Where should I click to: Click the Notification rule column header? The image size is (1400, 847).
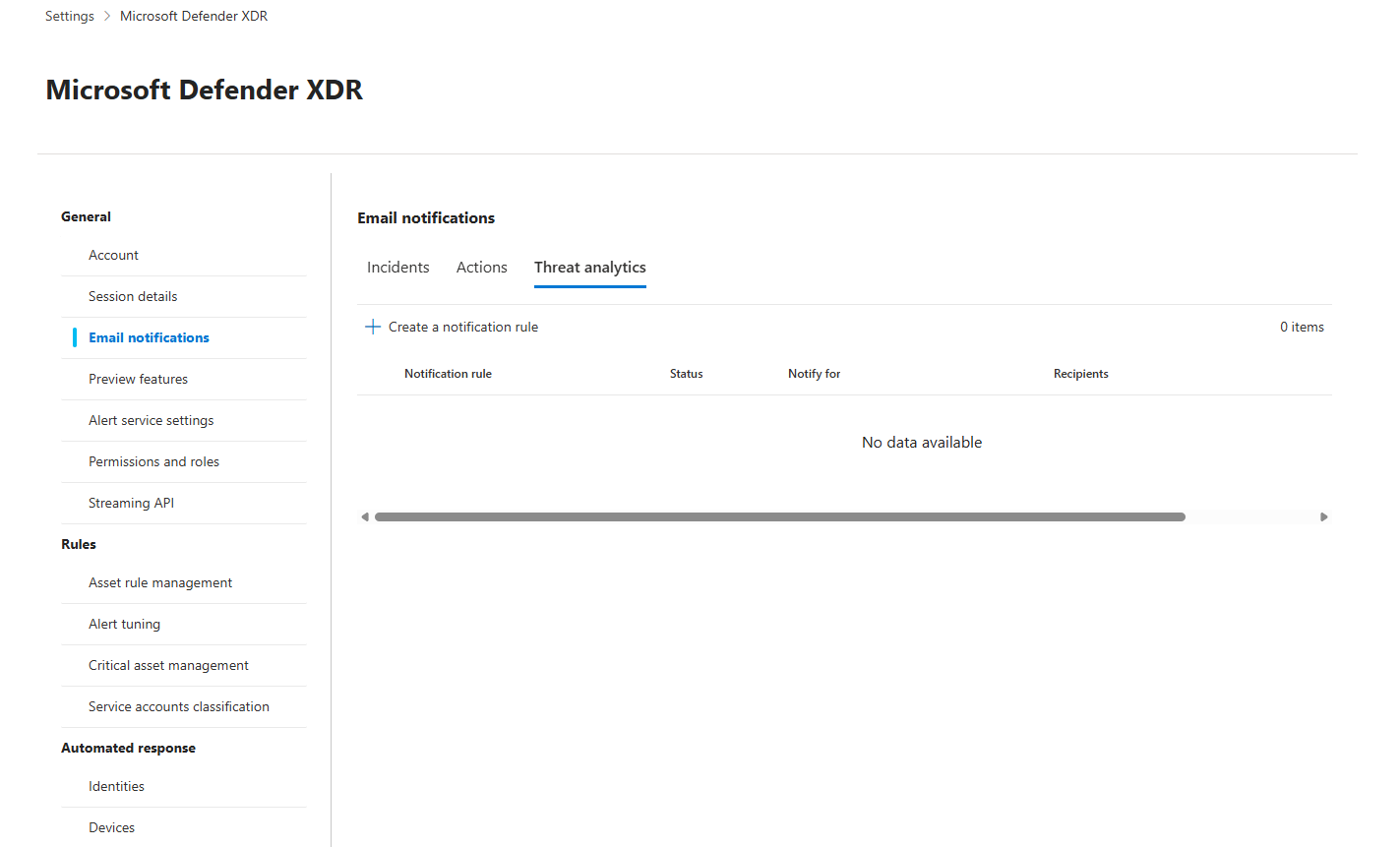[x=448, y=374]
